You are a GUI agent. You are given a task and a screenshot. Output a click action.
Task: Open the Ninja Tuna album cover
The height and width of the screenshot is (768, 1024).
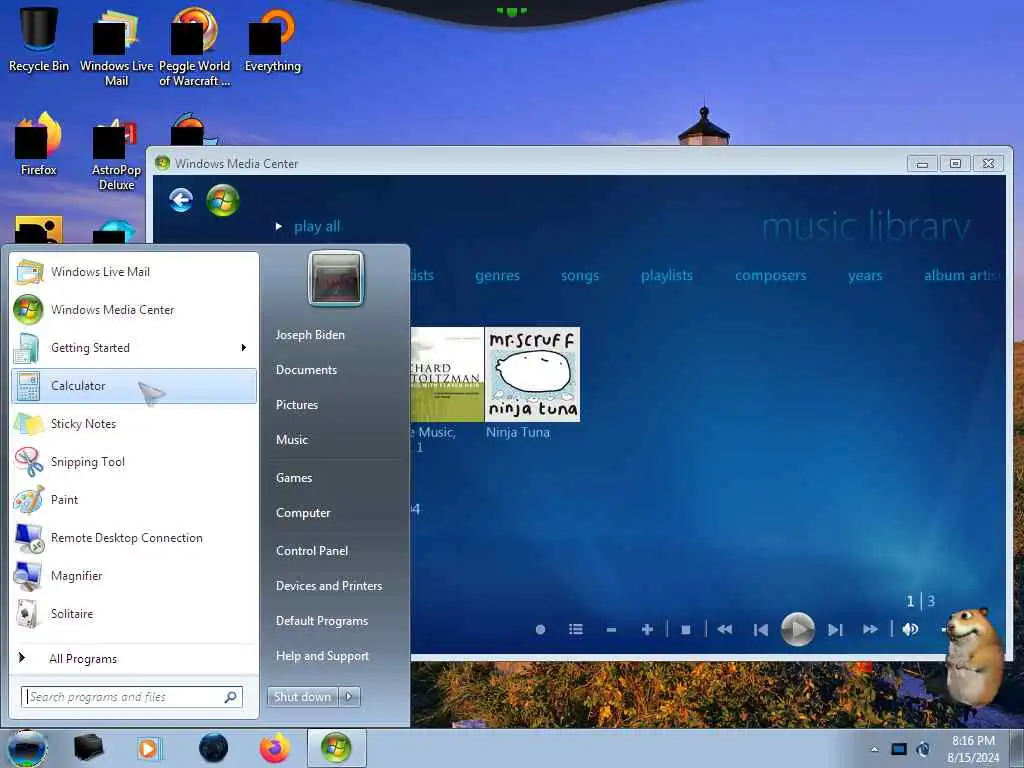click(532, 374)
